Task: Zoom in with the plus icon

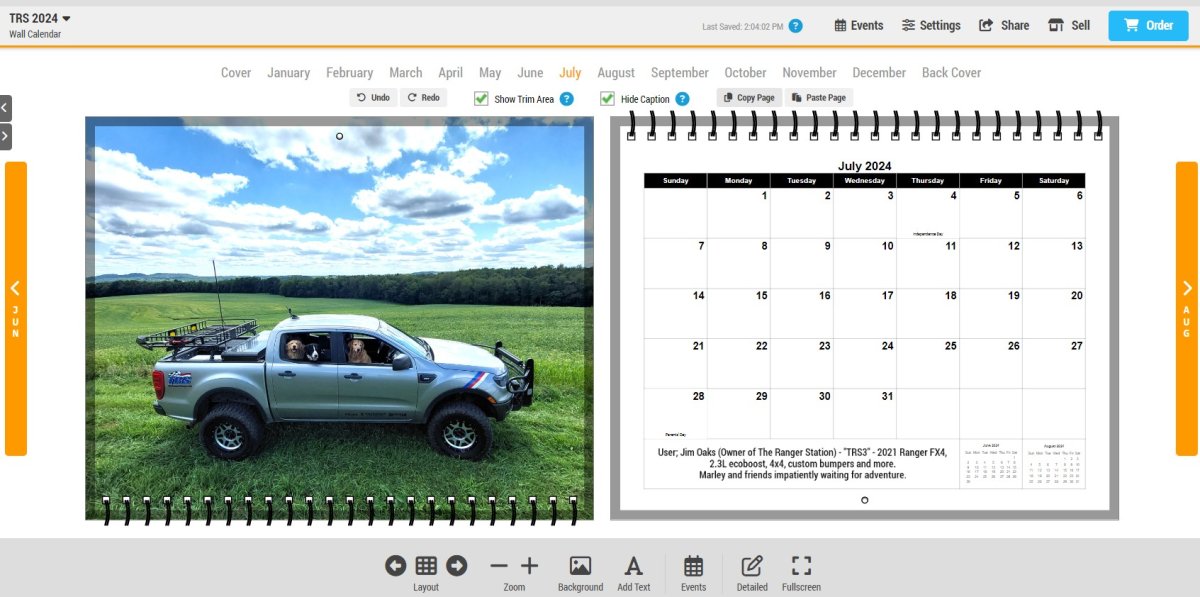Action: tap(530, 566)
